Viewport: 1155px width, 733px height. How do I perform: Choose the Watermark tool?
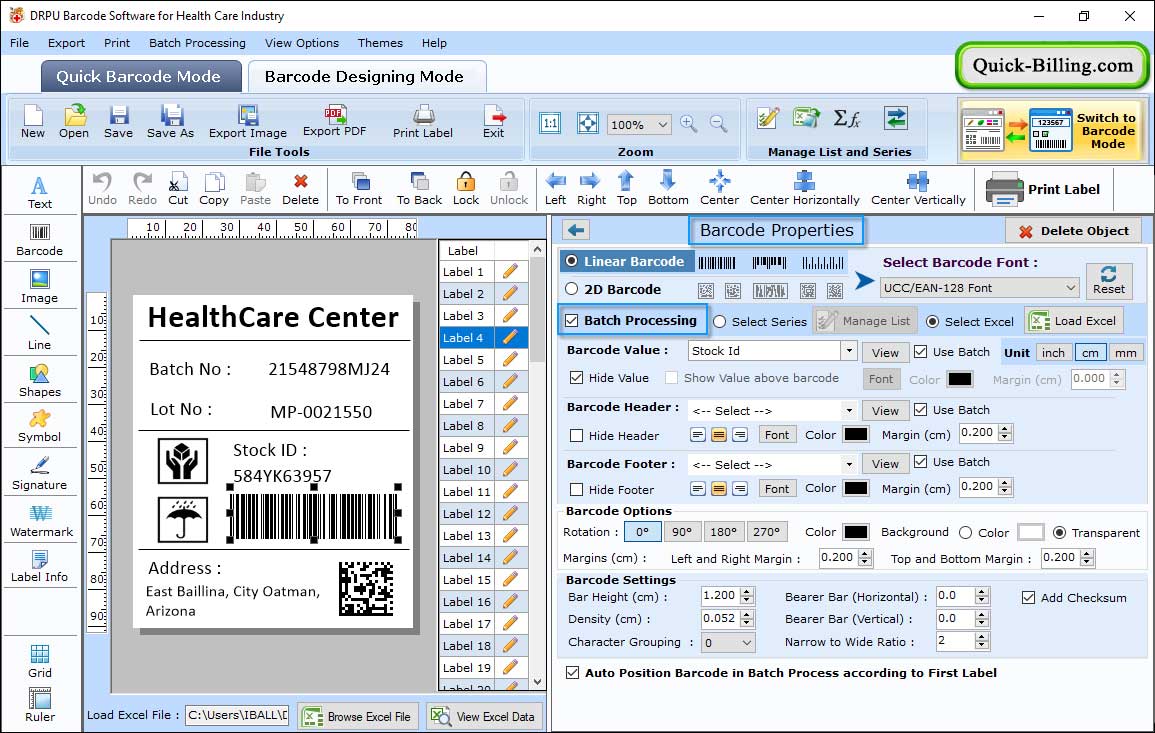pos(41,521)
